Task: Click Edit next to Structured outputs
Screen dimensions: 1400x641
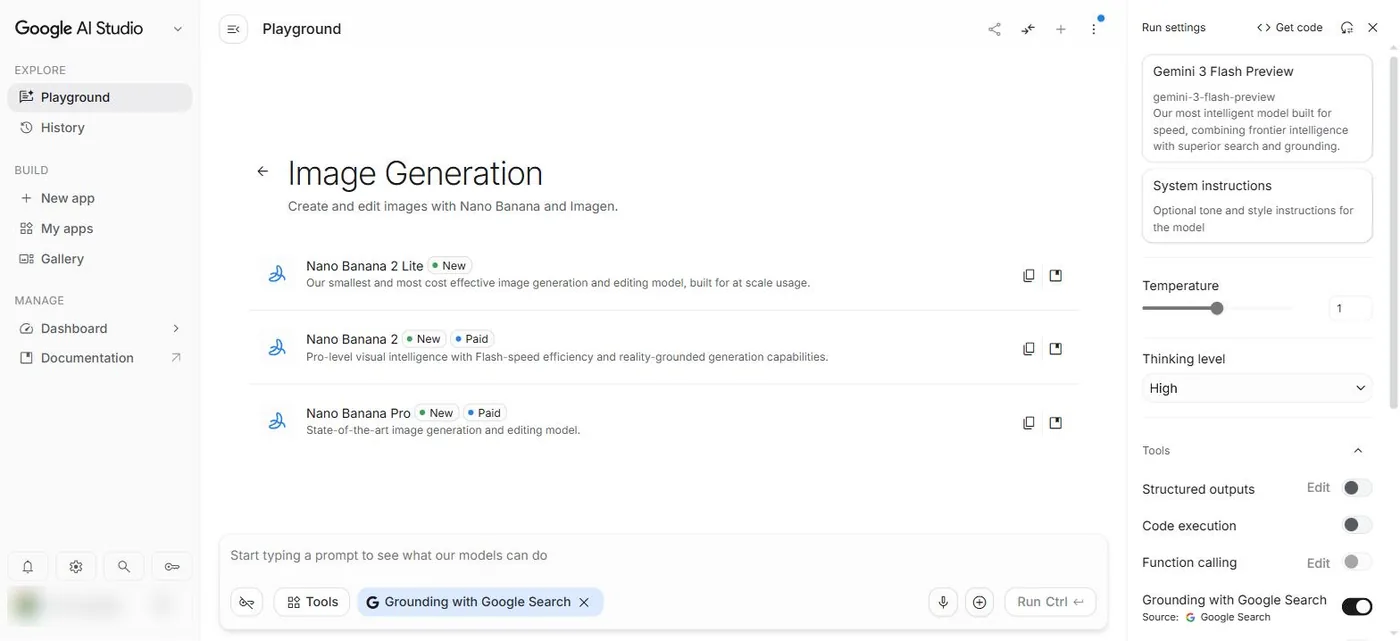Action: 1318,488
